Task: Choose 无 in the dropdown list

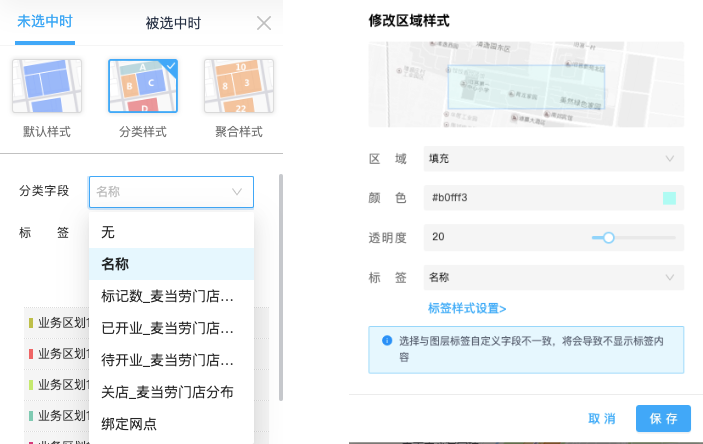Action: click(171, 232)
